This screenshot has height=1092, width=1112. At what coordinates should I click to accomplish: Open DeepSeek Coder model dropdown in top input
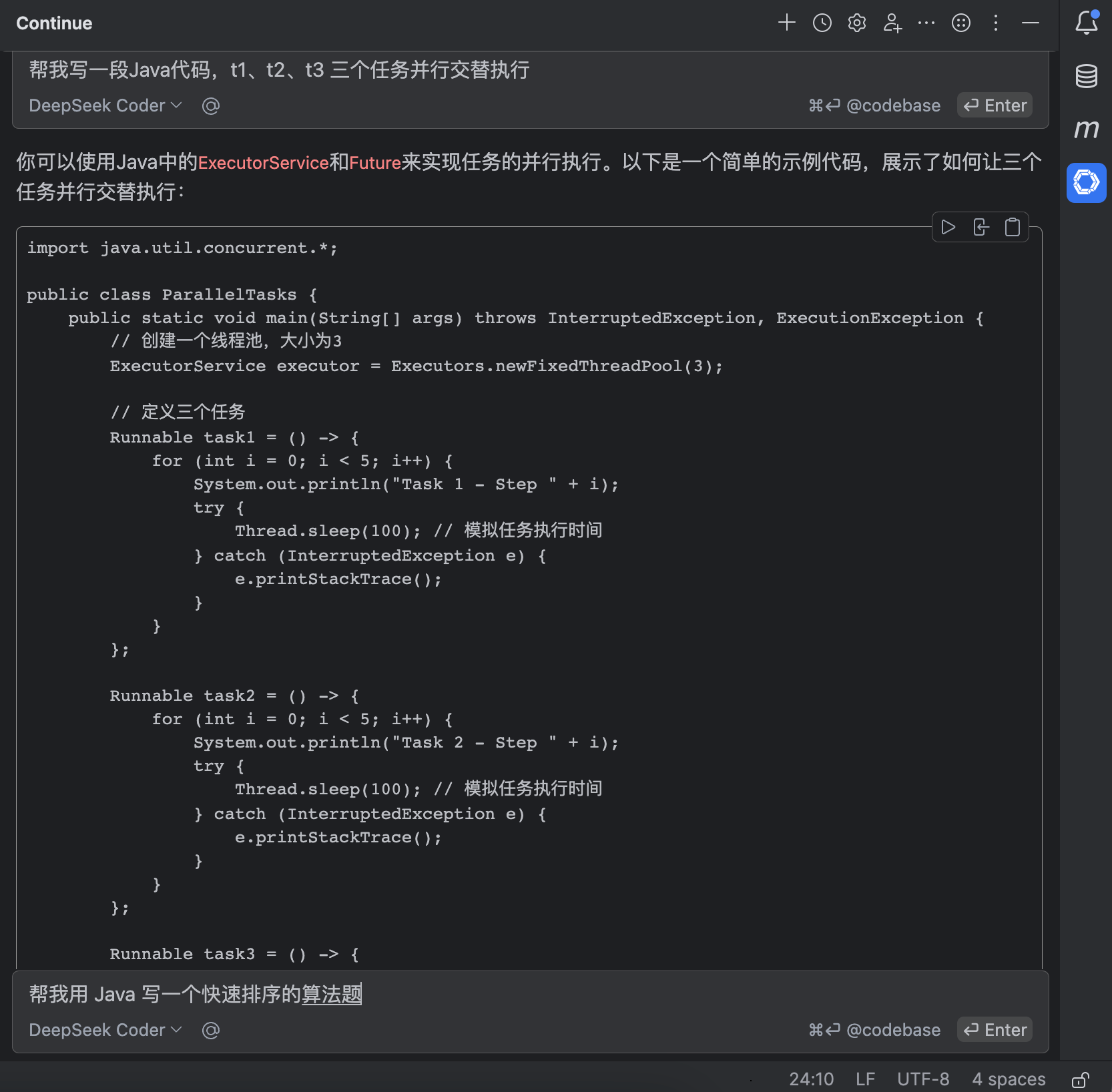[x=105, y=105]
